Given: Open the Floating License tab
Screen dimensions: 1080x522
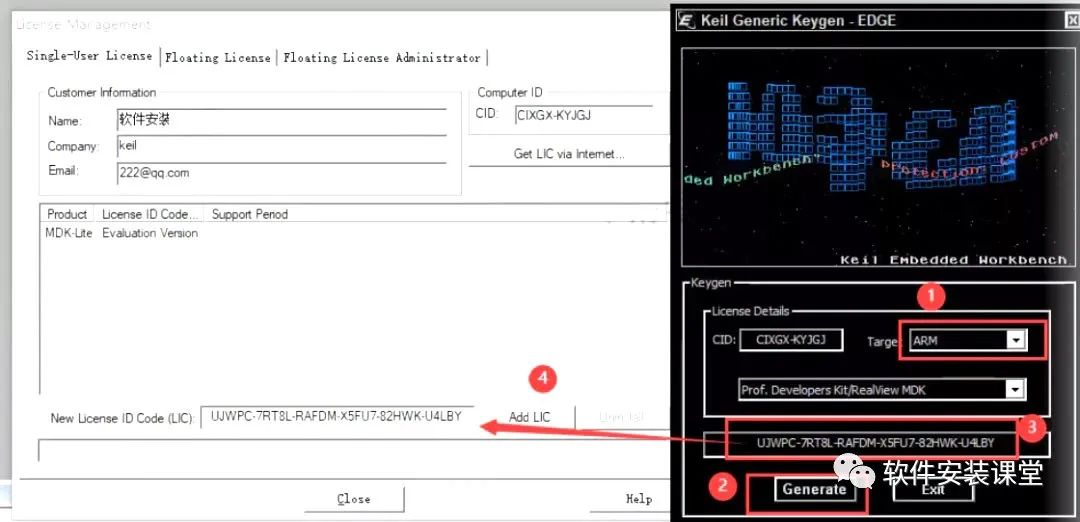Looking at the screenshot, I should tap(218, 58).
